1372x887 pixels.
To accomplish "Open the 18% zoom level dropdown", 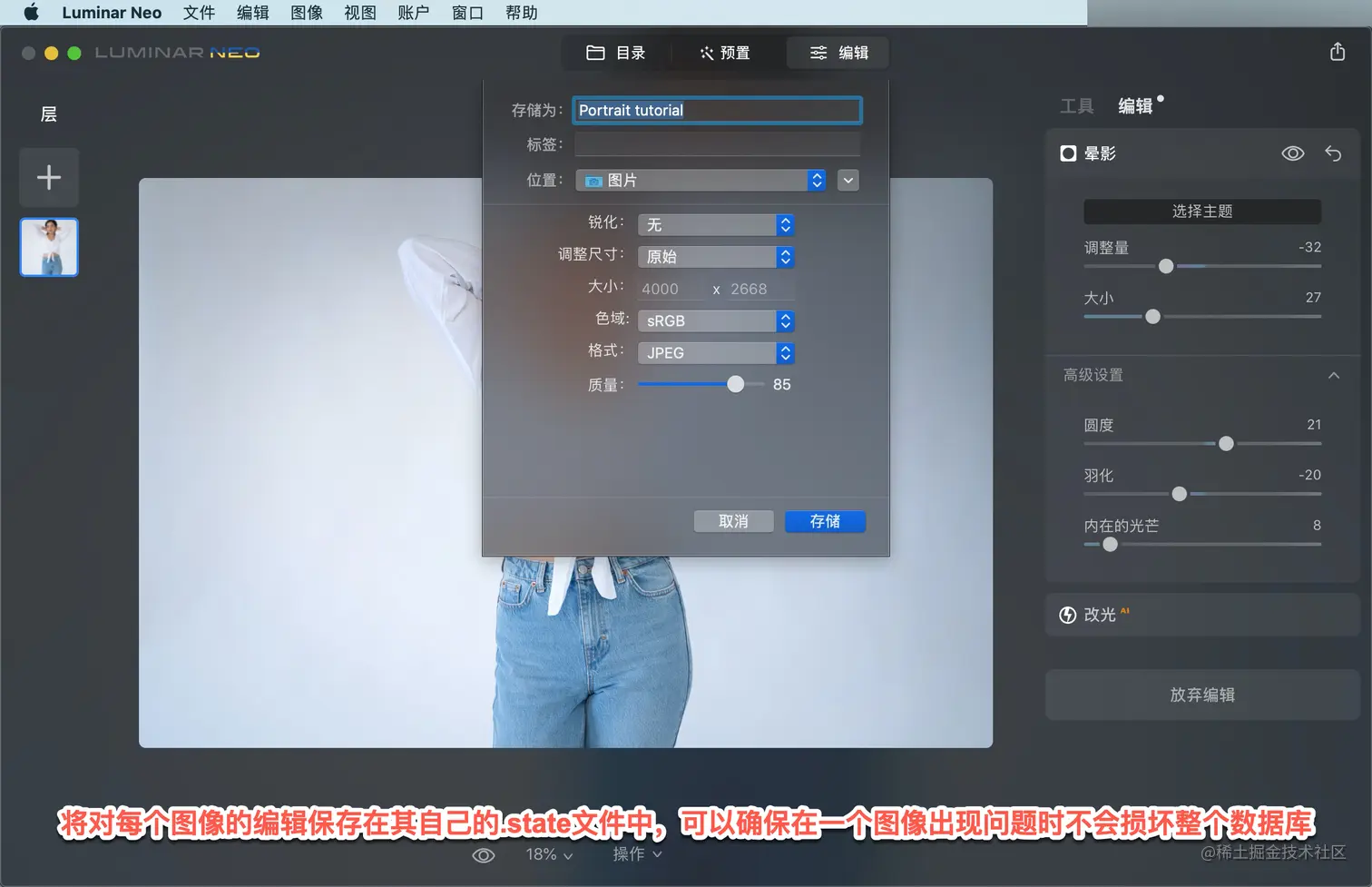I will (549, 854).
